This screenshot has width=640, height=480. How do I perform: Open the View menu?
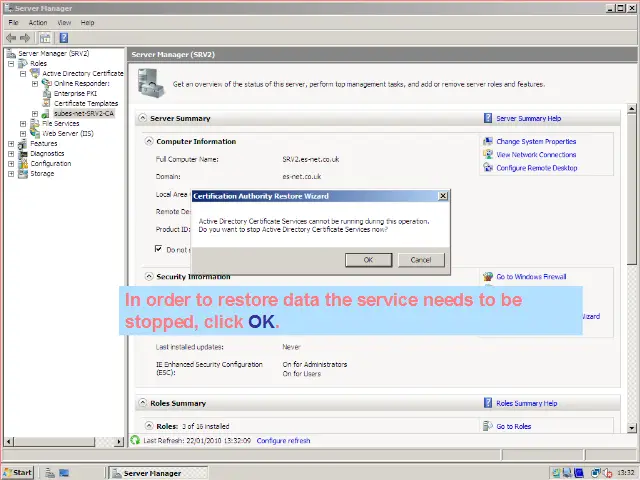64,22
